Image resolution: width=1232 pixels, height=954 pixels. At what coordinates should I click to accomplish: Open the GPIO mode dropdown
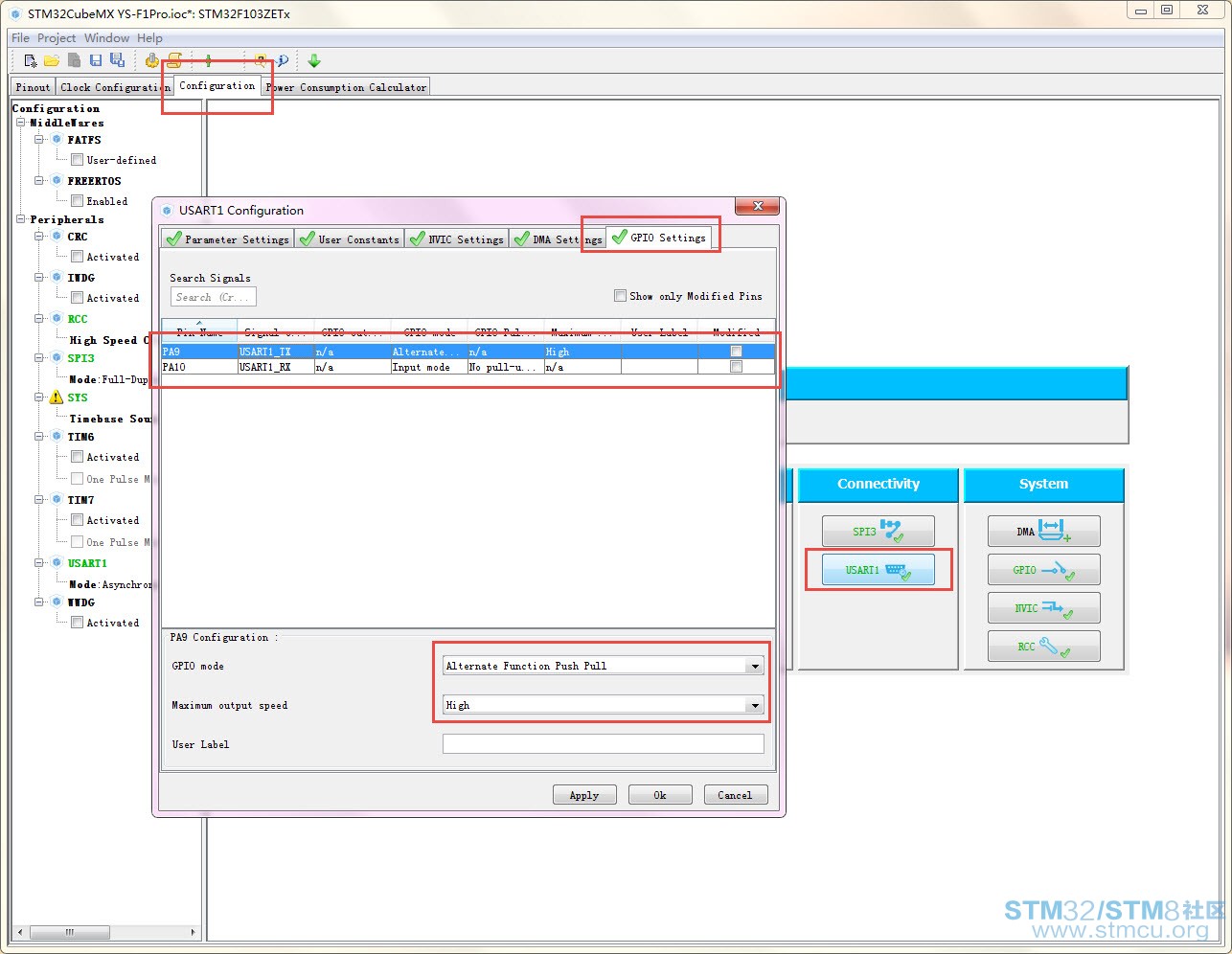604,666
